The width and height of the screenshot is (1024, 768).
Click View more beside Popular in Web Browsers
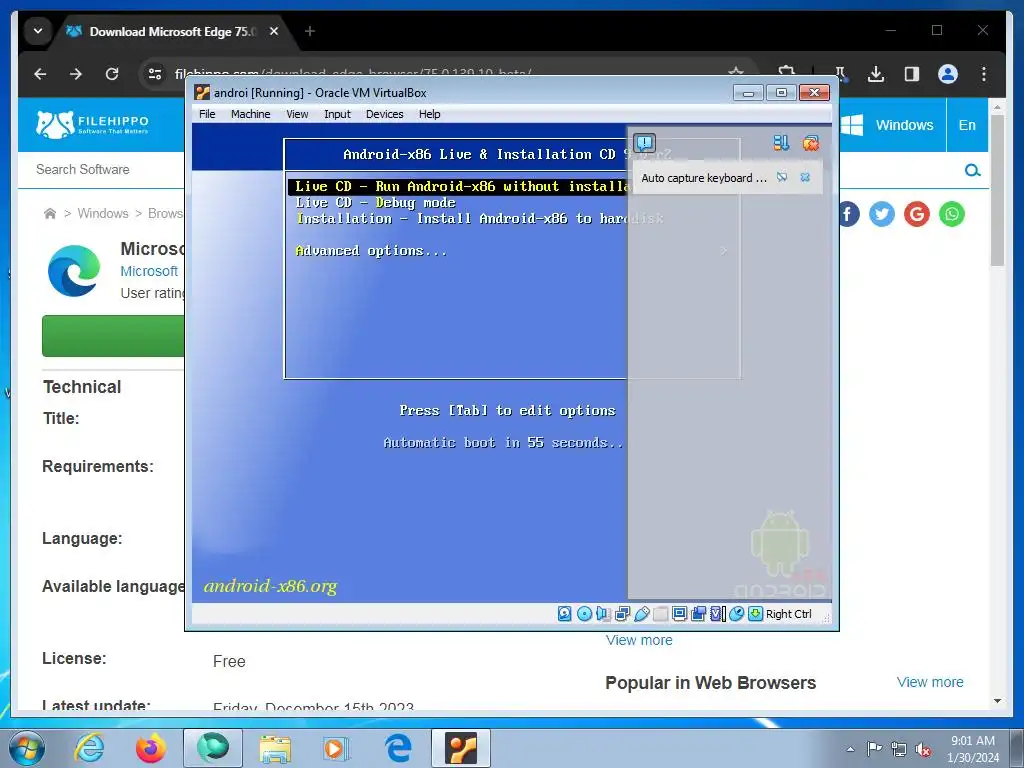(930, 682)
